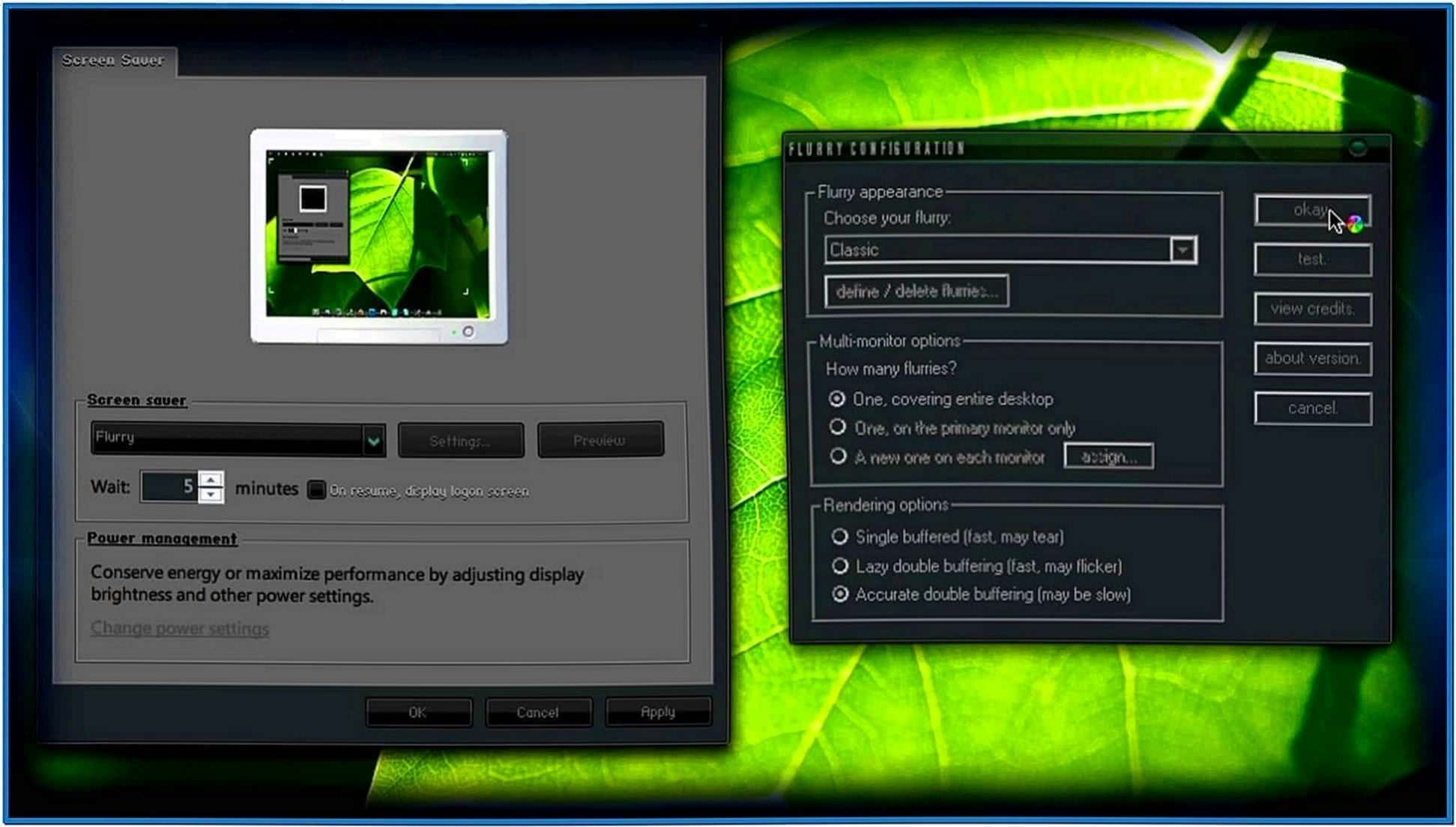Select 'One, on the primary monitor only'

[837, 427]
